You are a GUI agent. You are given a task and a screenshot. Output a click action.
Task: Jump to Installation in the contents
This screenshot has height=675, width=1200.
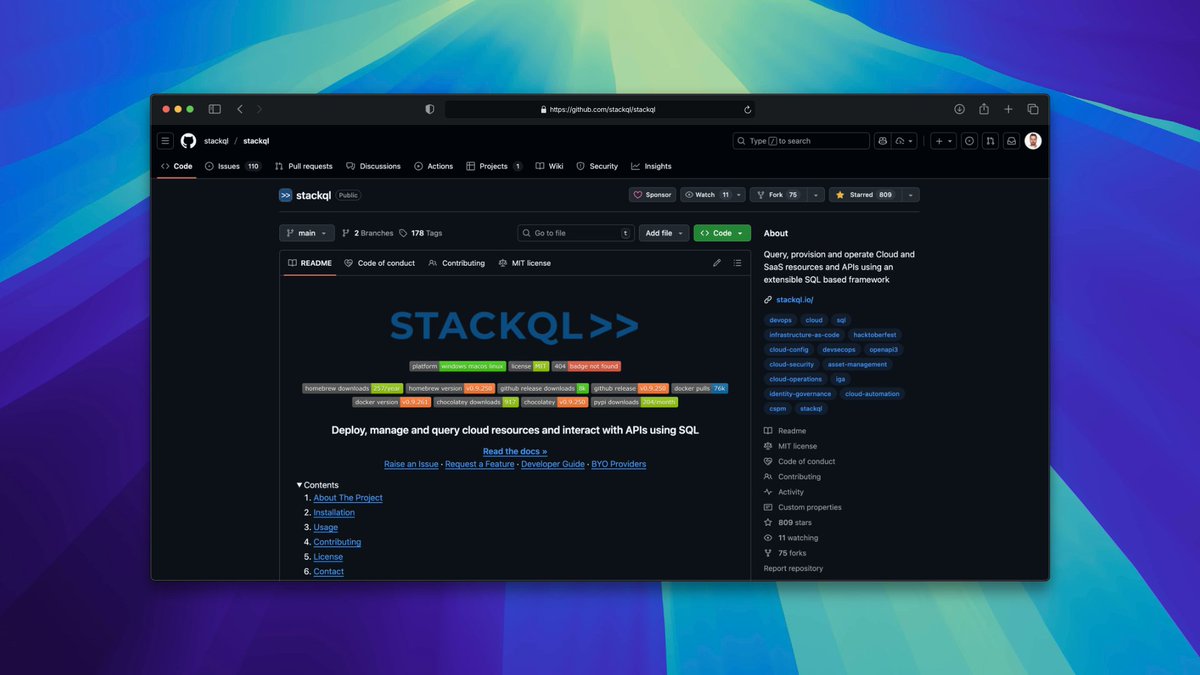click(334, 512)
